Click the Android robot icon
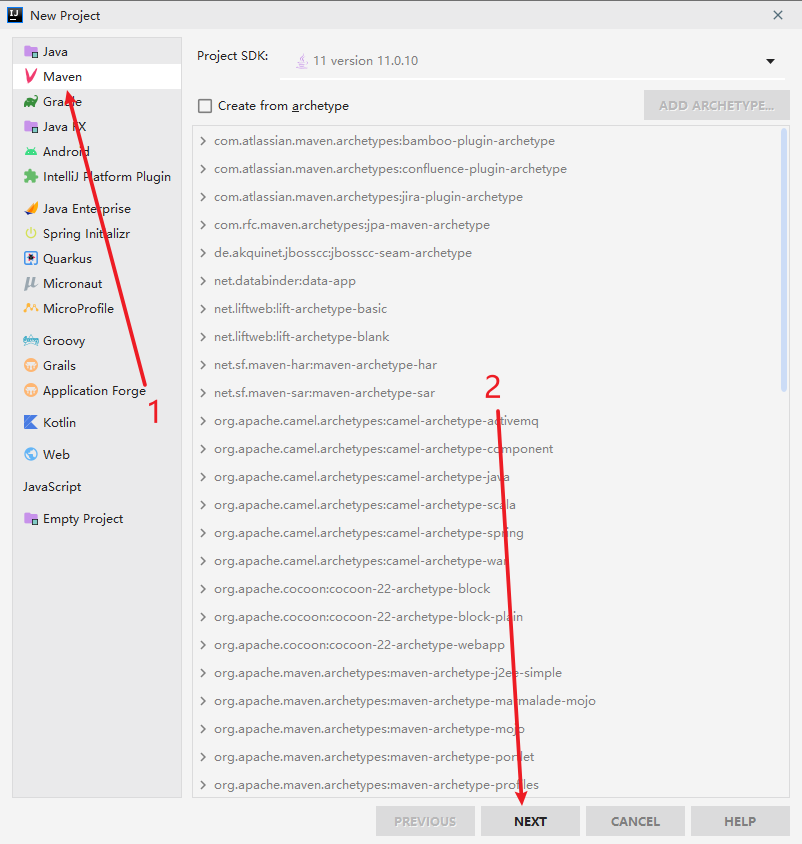802x844 pixels. [31, 152]
